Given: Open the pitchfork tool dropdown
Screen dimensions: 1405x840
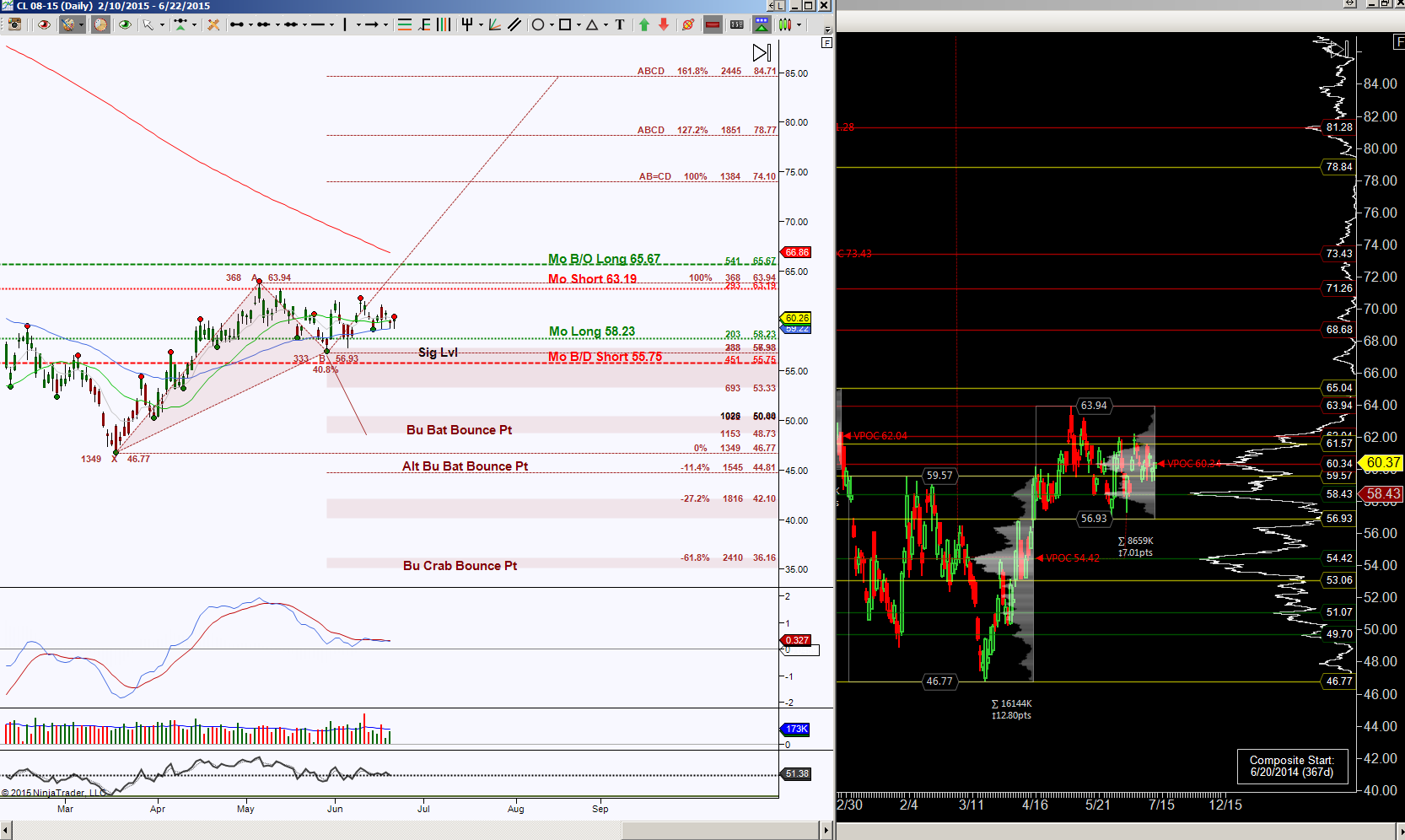Looking at the screenshot, I should (481, 24).
